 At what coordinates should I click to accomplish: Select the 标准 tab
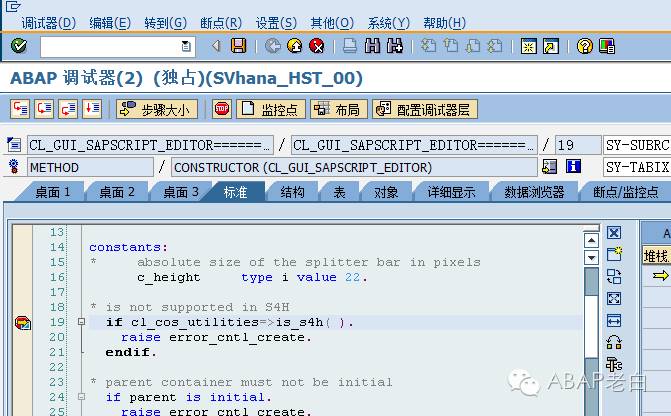click(236, 192)
